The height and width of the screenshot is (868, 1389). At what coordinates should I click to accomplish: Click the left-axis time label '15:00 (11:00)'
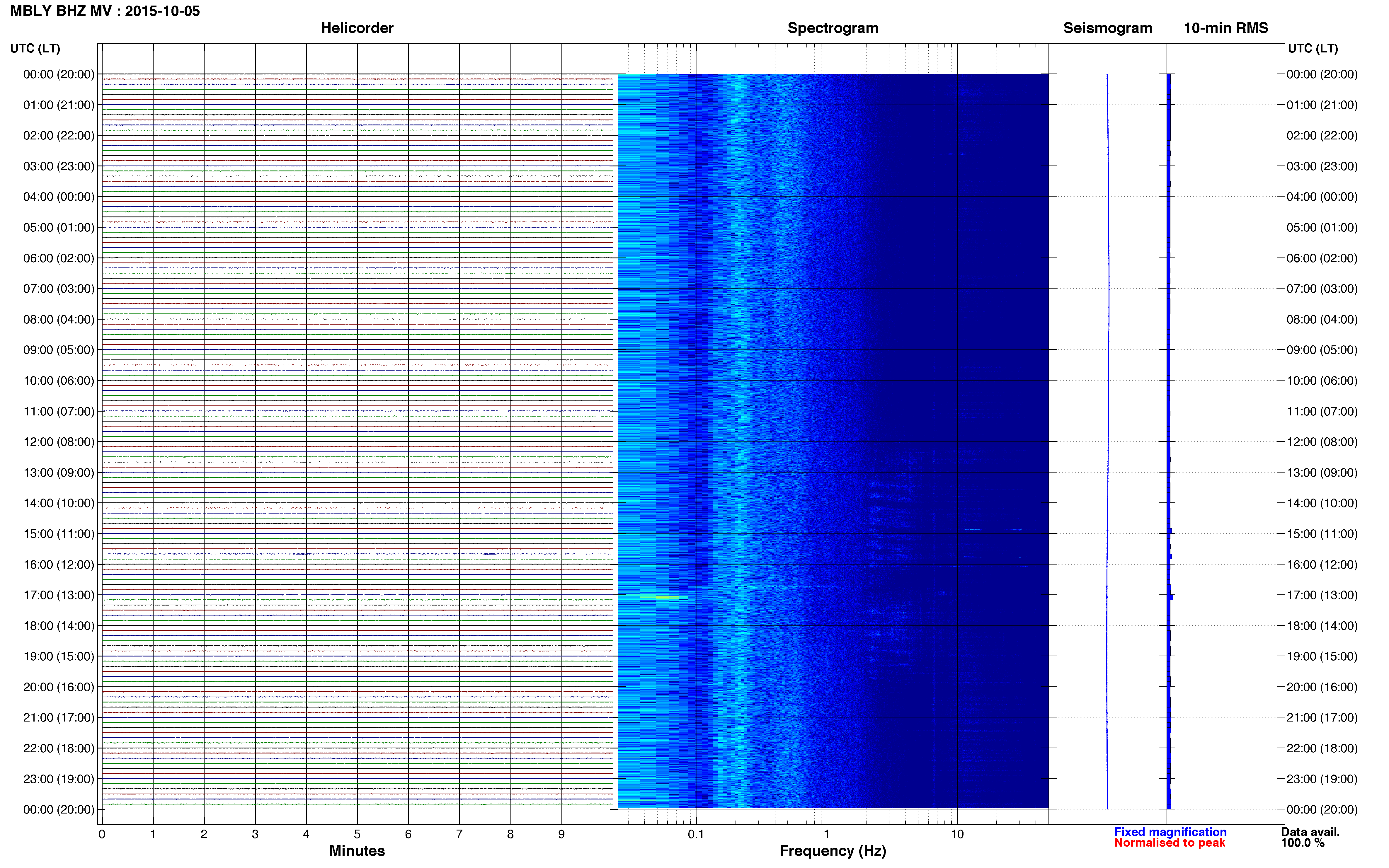[x=59, y=534]
